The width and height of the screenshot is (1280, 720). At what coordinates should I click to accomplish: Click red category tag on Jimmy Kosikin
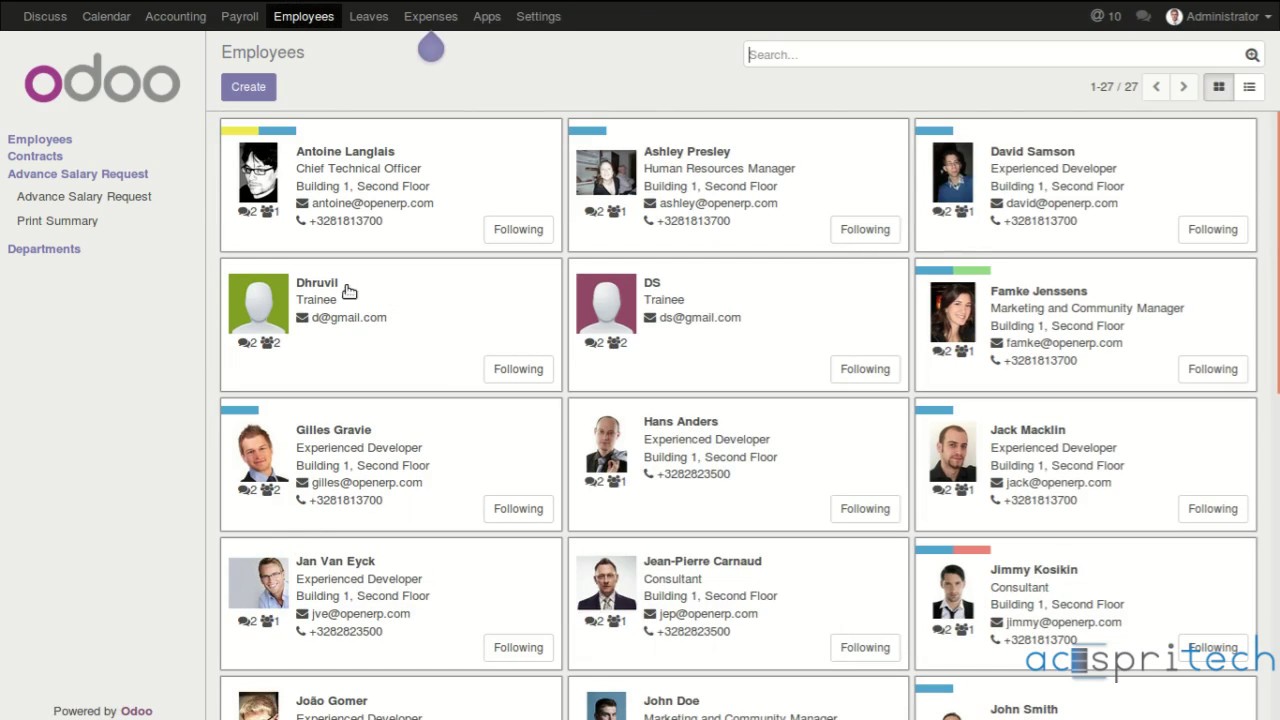coord(971,549)
